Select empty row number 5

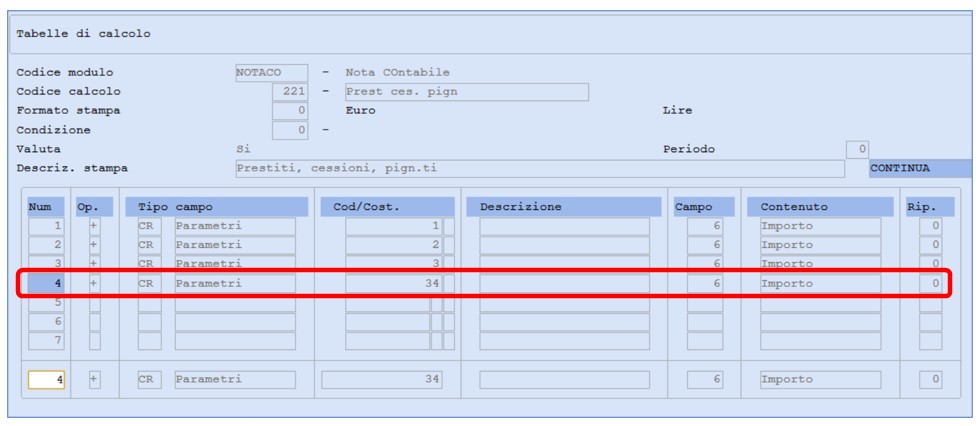[x=46, y=304]
